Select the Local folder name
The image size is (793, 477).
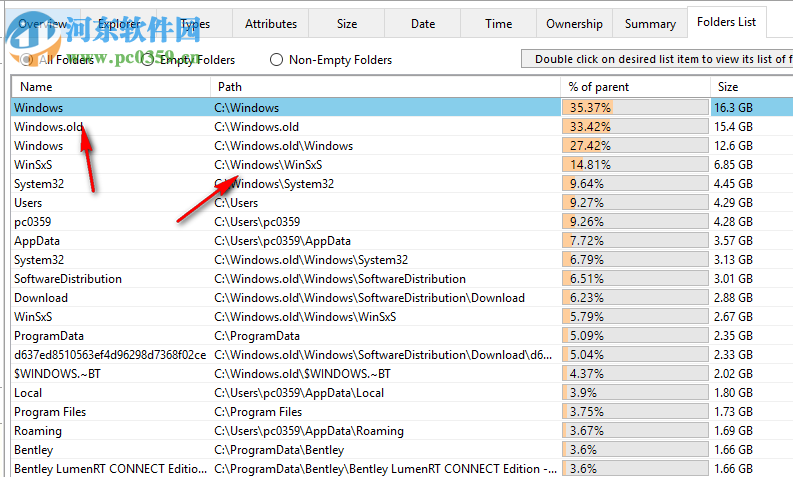point(28,393)
